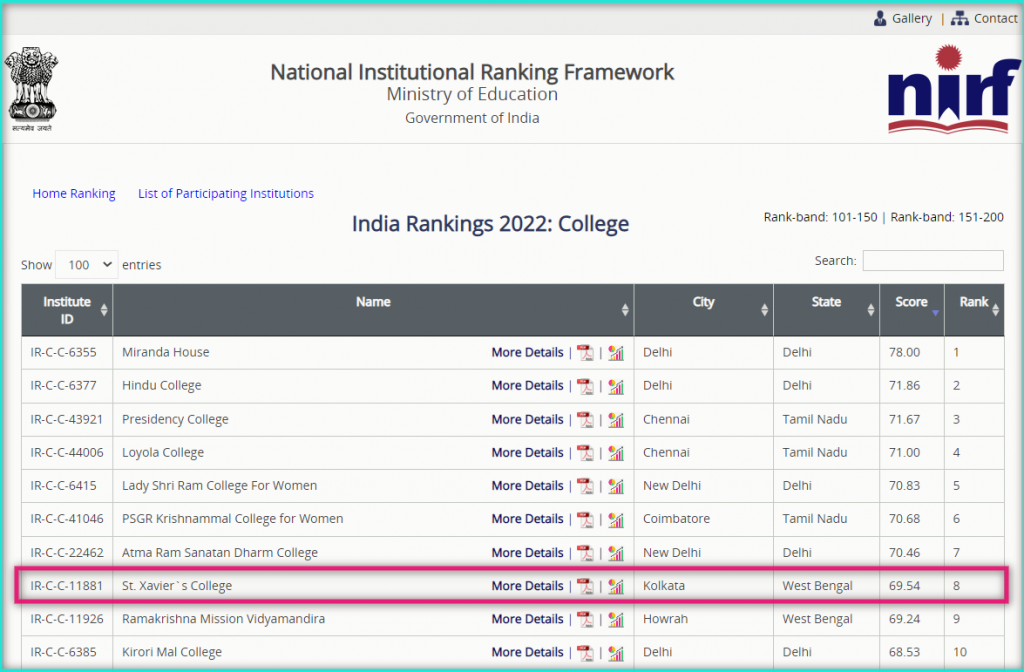Open the graph icon for PSGR Krishnammal College
The image size is (1024, 672).
(616, 519)
